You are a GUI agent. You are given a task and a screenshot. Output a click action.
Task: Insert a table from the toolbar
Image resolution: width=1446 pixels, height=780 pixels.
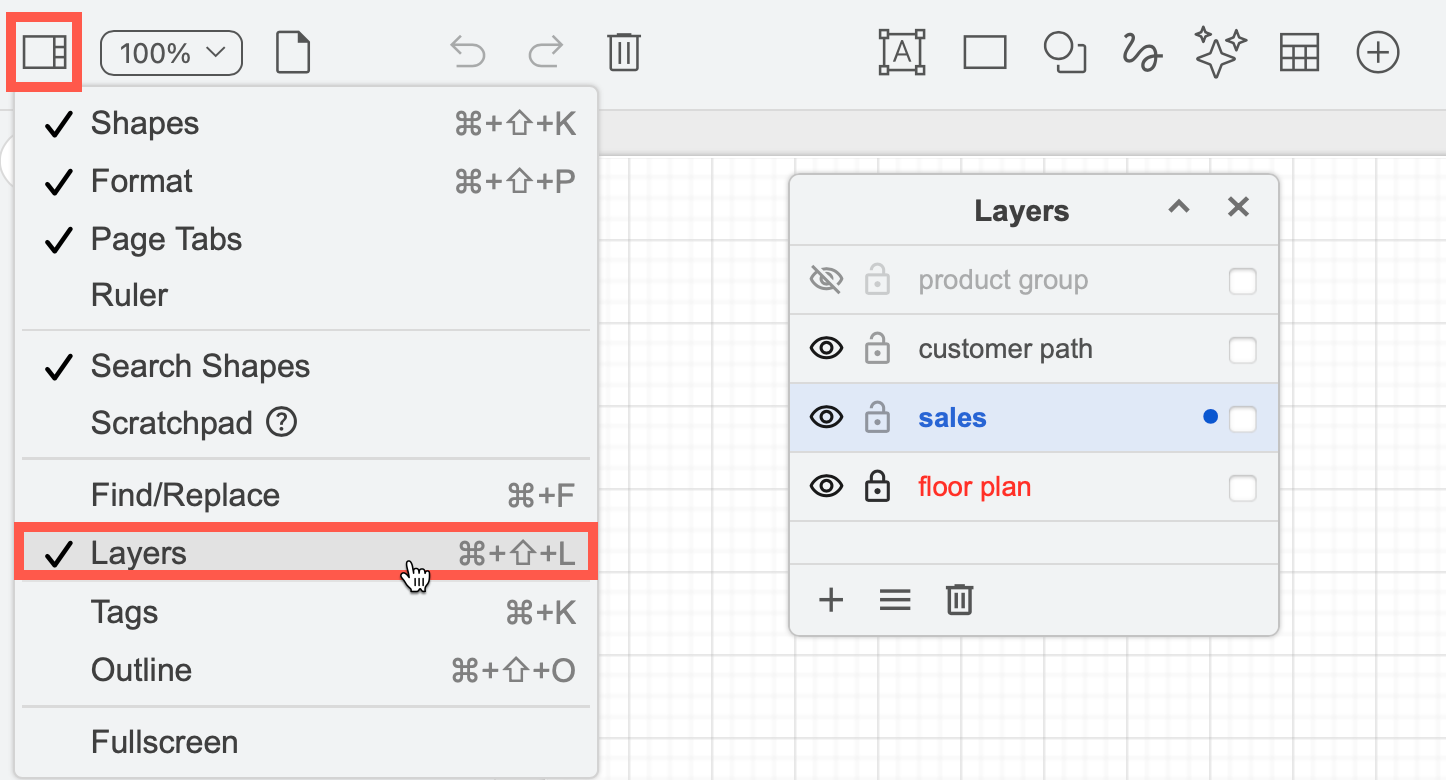pos(1299,52)
